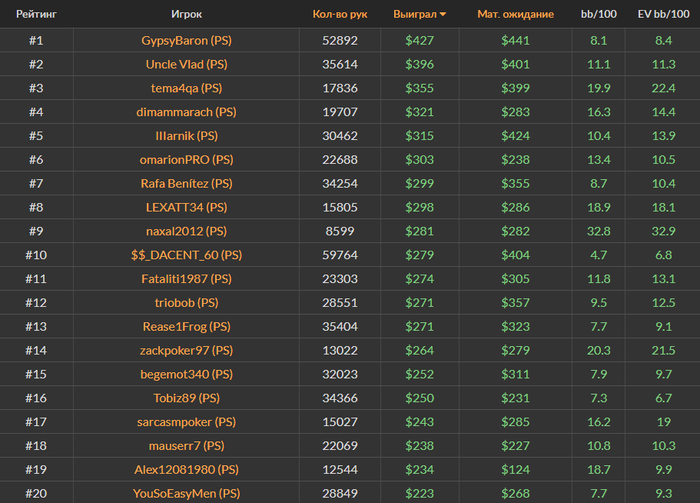Select bb/100 value 20.3
The width and height of the screenshot is (700, 503).
pyautogui.click(x=599, y=350)
